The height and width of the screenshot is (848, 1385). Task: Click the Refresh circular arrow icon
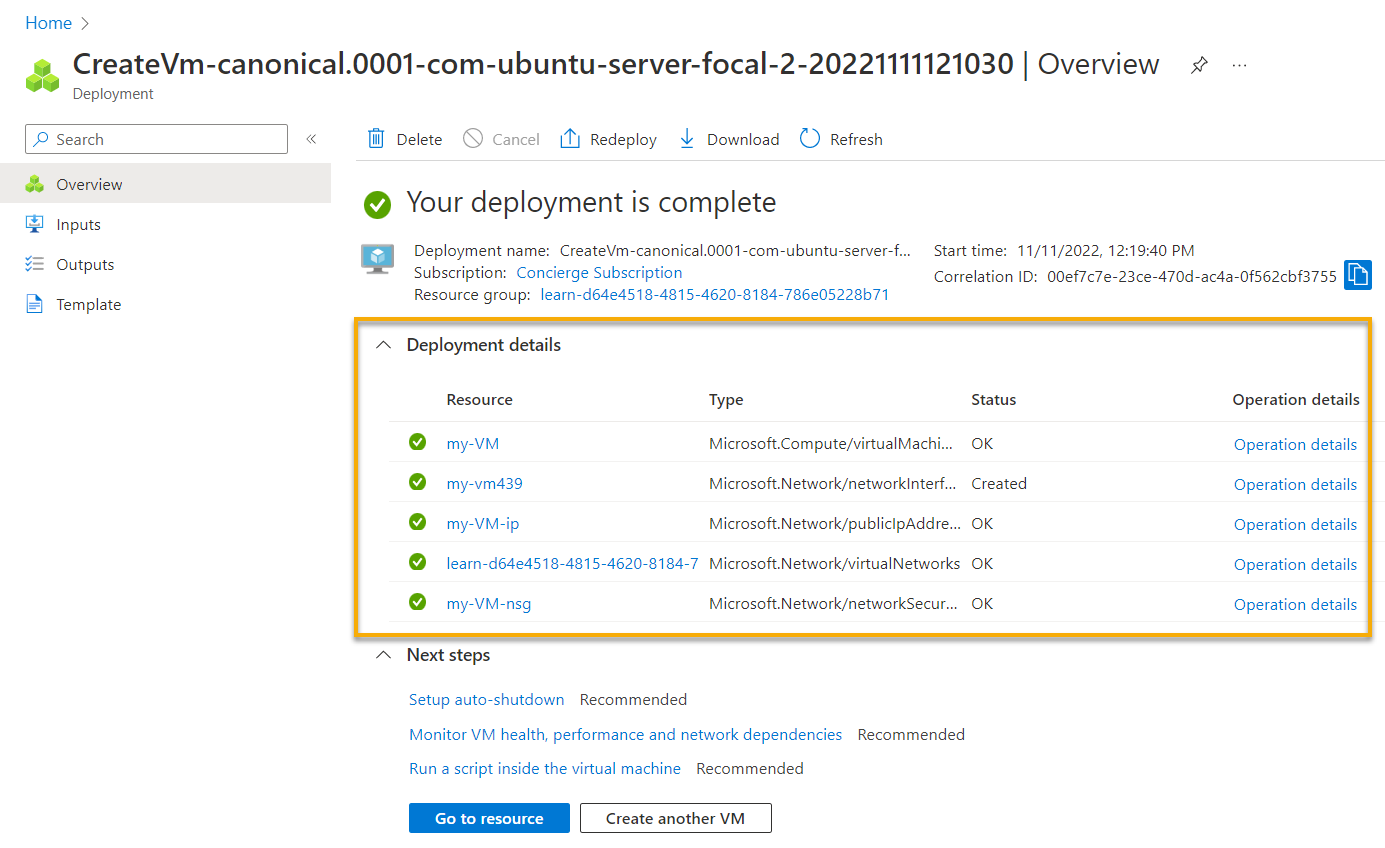pos(810,139)
